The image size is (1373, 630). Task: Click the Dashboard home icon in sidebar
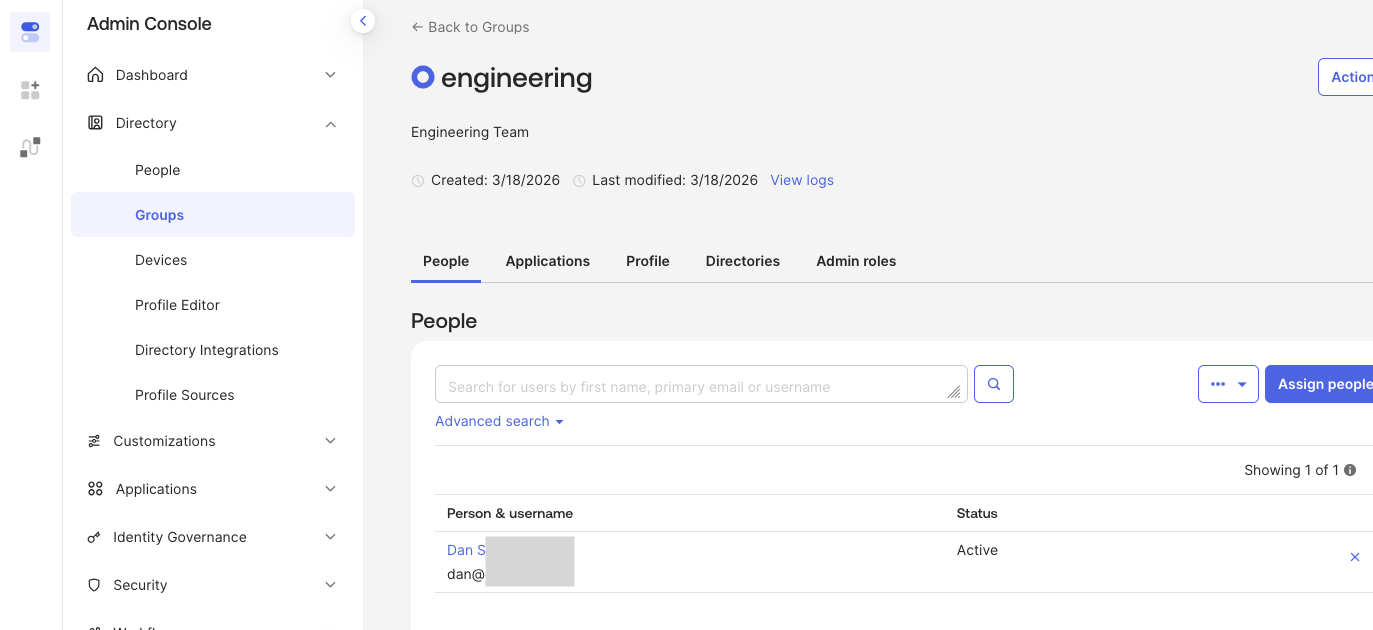click(95, 74)
